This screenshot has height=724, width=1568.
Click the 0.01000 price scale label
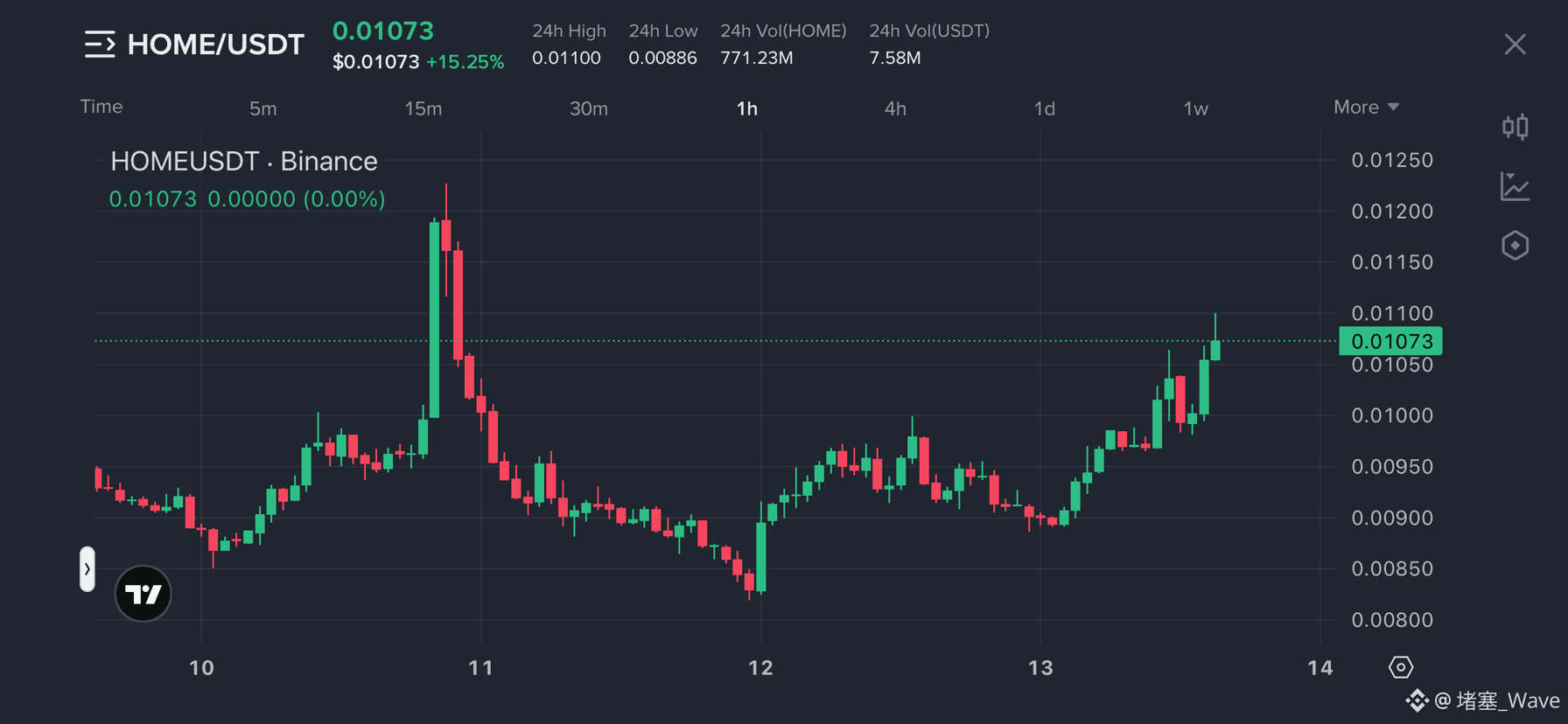pyautogui.click(x=1392, y=415)
